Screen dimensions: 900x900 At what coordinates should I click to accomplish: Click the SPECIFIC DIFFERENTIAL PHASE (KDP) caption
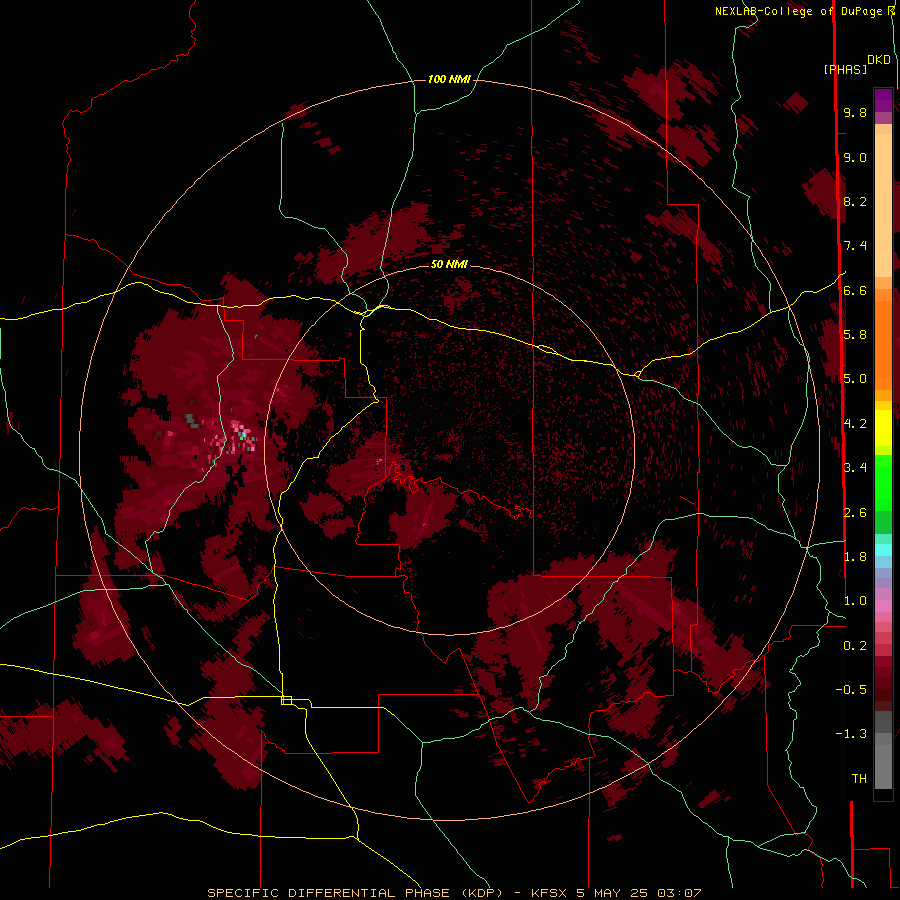coord(355,893)
